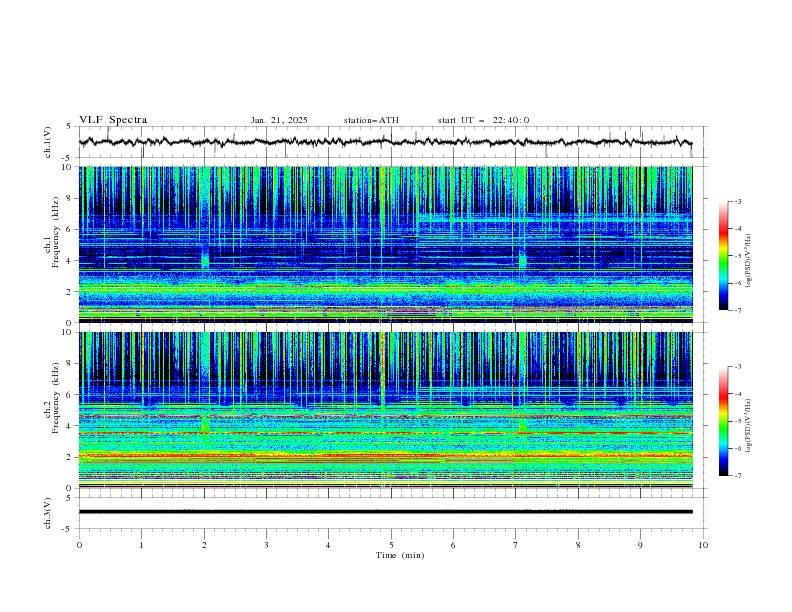Screen dimensions: 792x612
Task: Click the "-5" tick on ch.1 colorbar
Action: (x=737, y=256)
